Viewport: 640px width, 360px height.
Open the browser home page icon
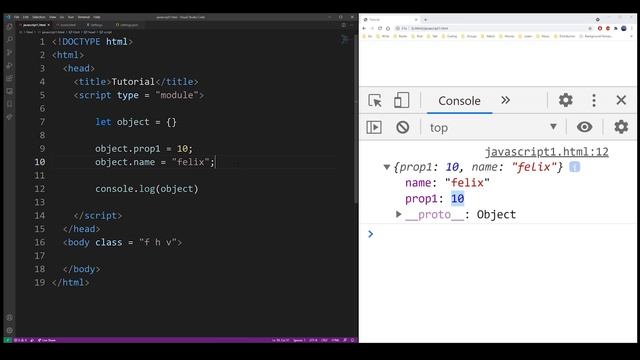click(x=388, y=28)
